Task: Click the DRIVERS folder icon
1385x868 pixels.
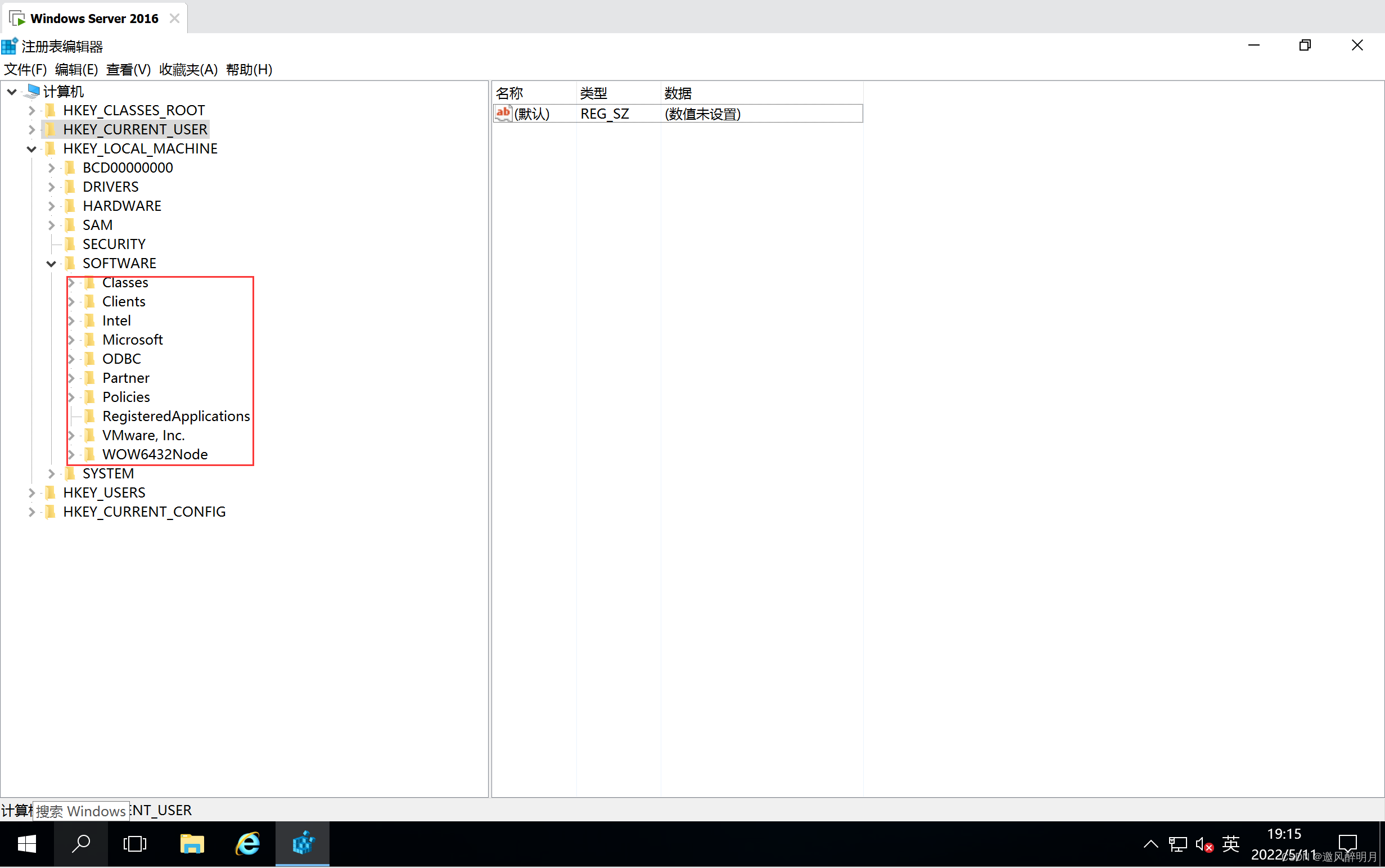Action: click(x=70, y=187)
